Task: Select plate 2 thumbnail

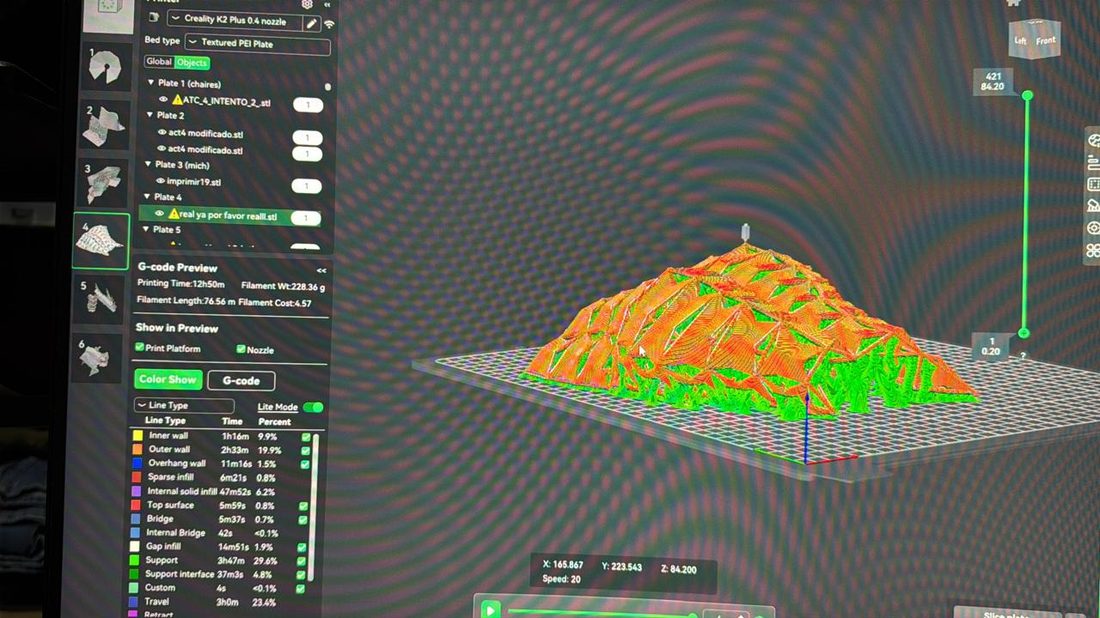Action: 104,125
